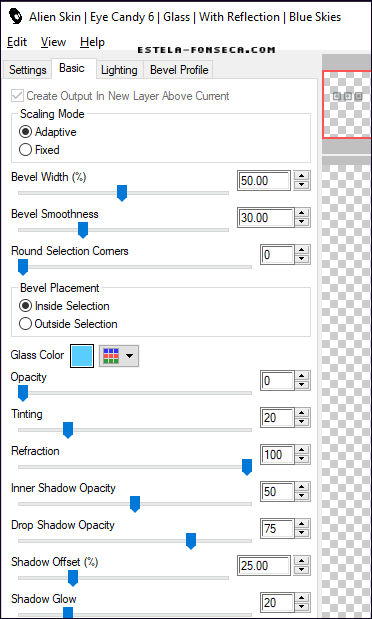Click the Glass Color blue swatch
The image size is (372, 619).
(x=82, y=356)
